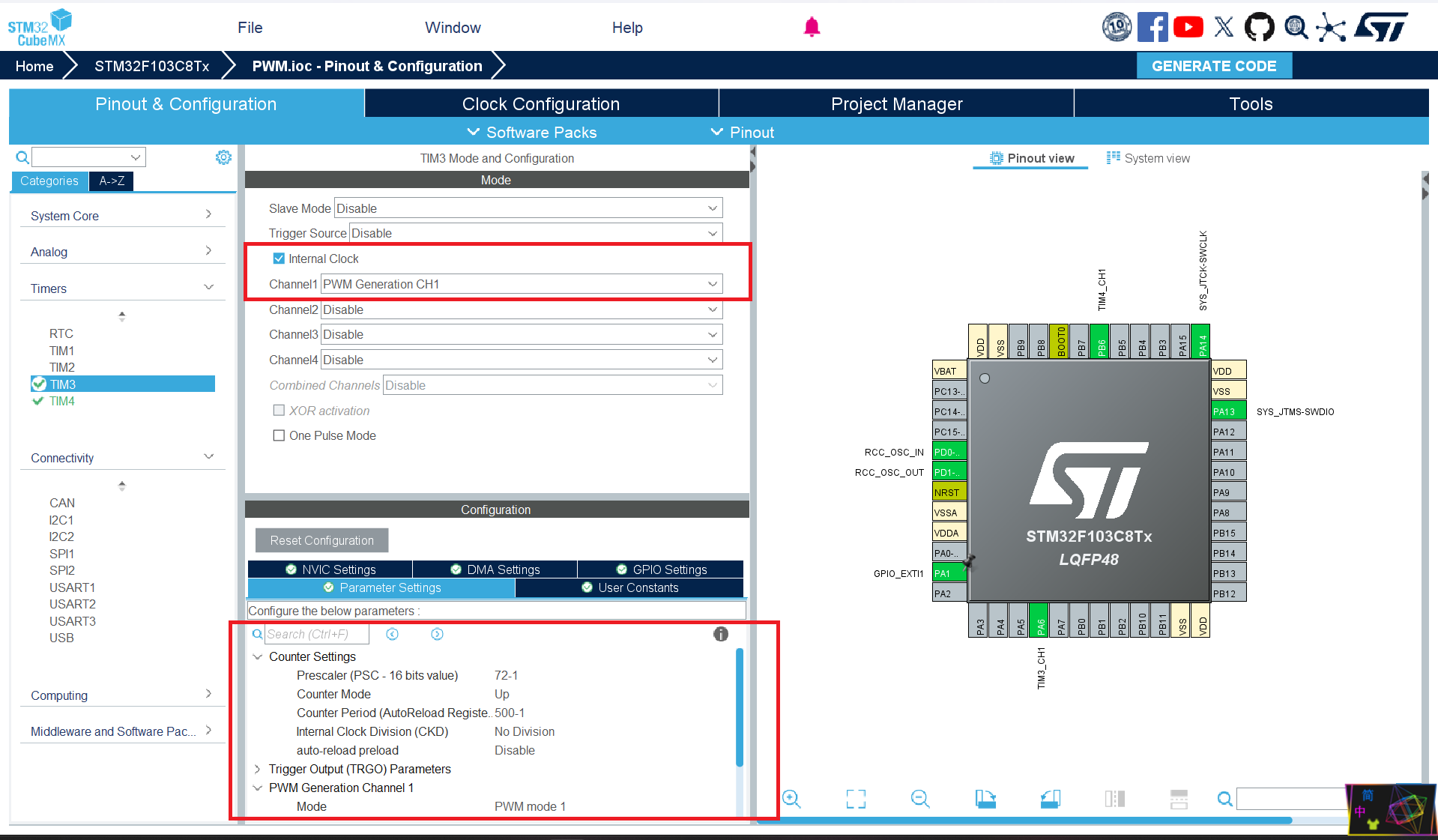Click the PA13 pin on the chip
Viewport: 1438px width, 840px height.
point(1229,411)
